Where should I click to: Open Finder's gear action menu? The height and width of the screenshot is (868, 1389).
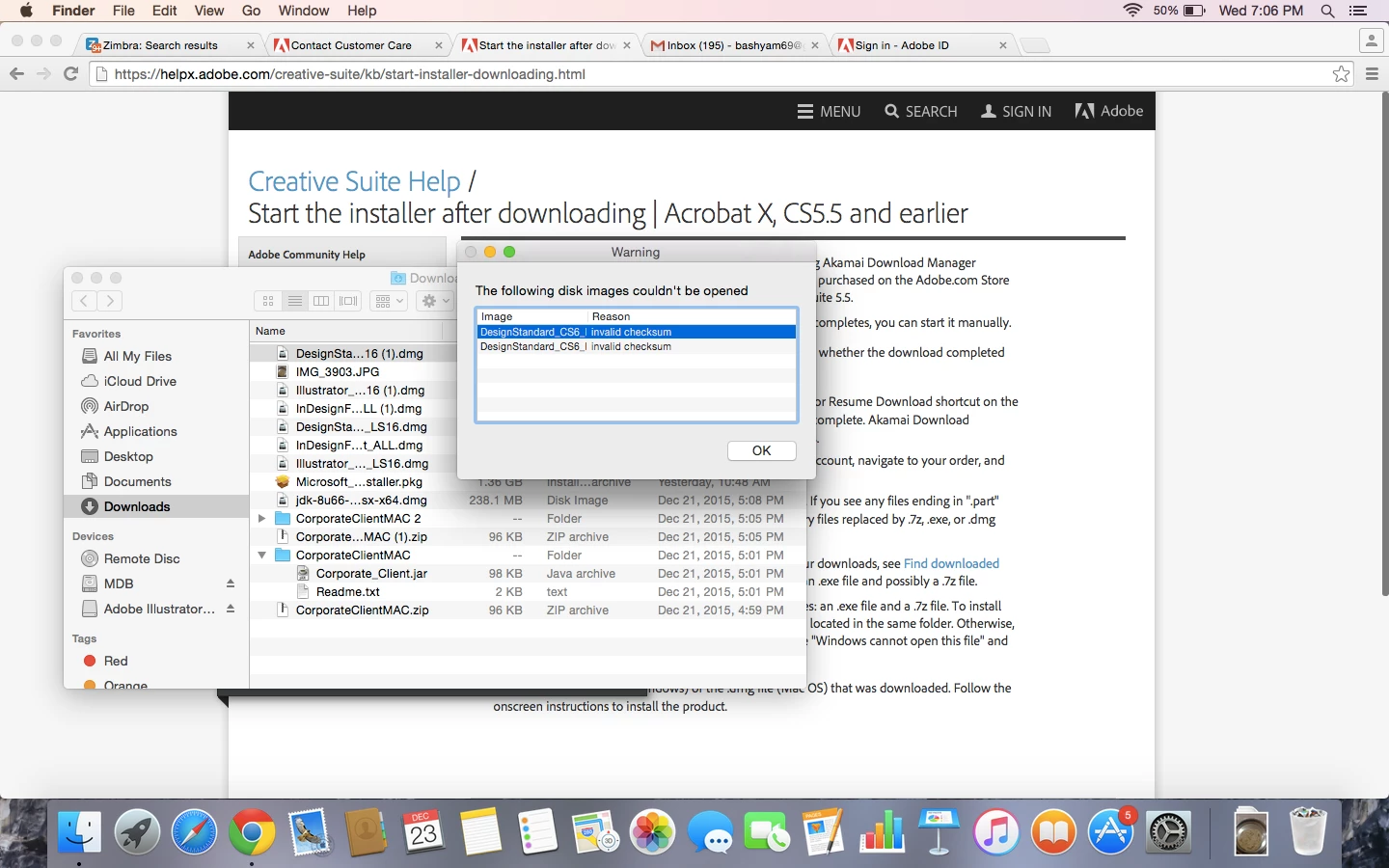point(436,301)
